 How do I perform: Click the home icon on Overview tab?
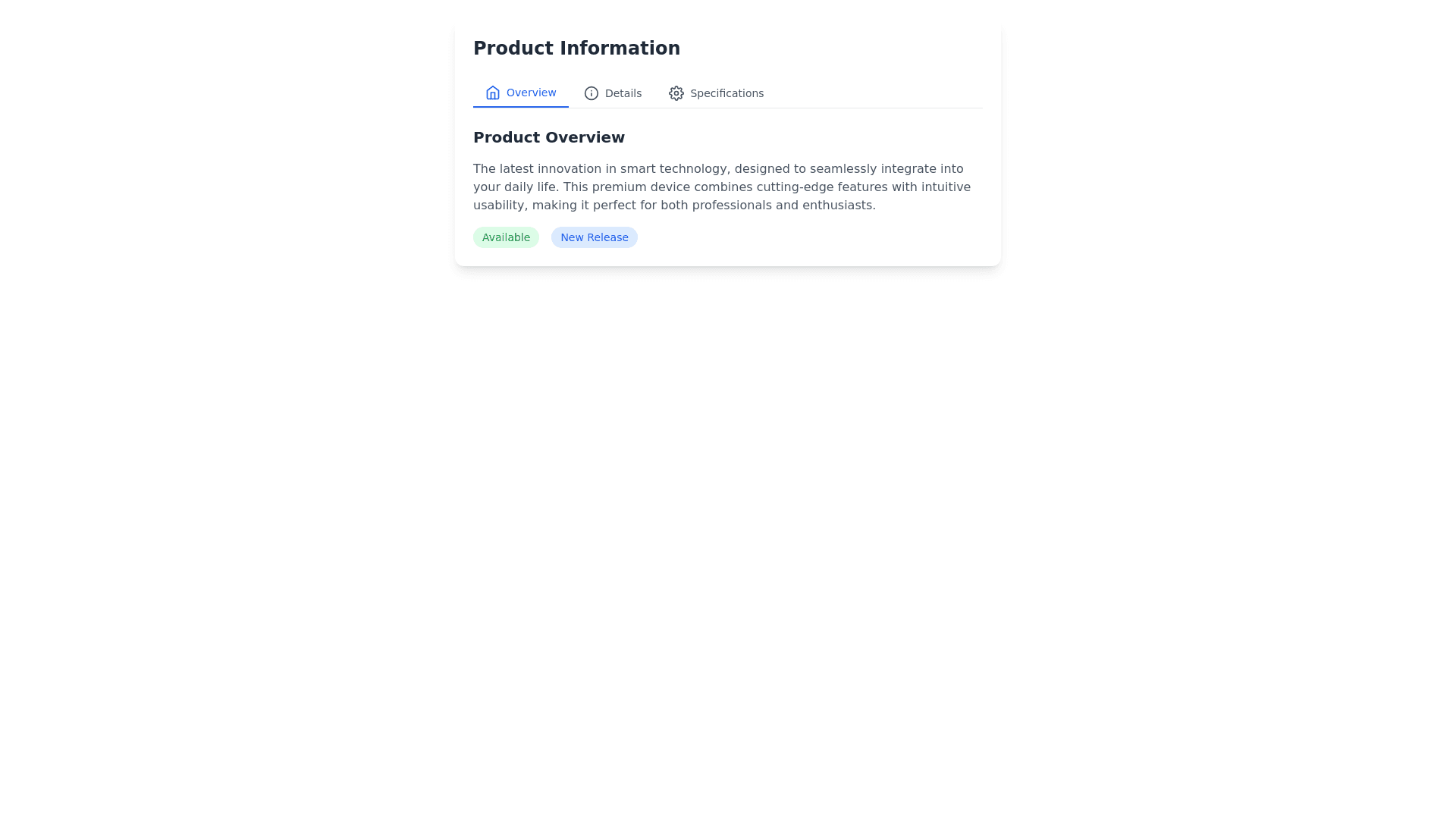click(x=493, y=93)
